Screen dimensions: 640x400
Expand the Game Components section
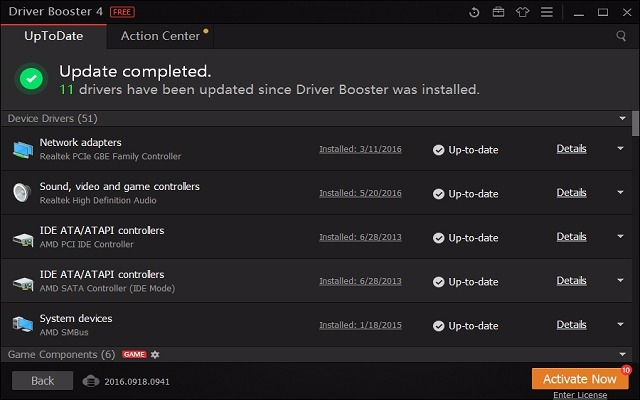(622, 355)
